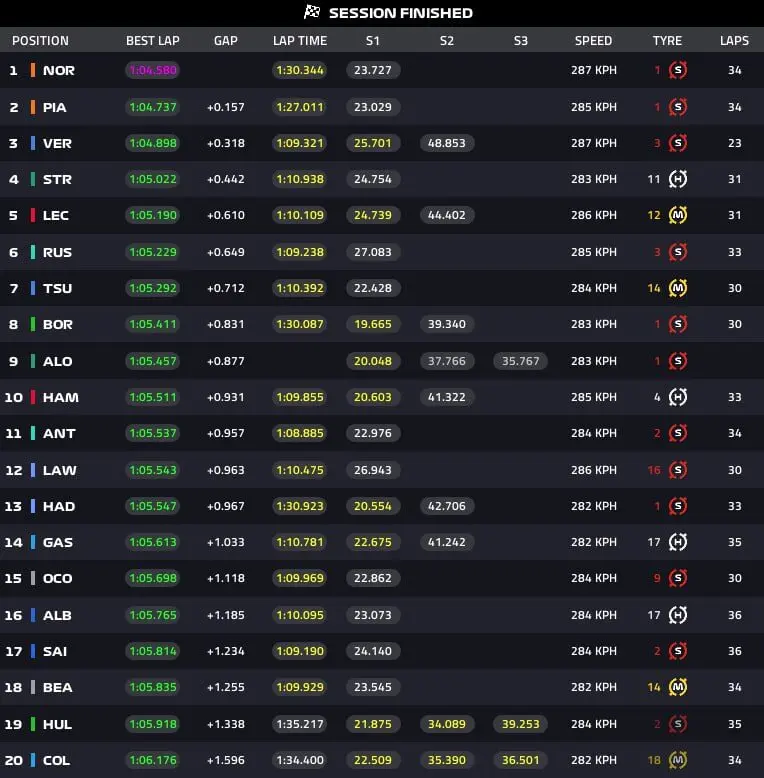This screenshot has width=764, height=778.
Task: Click the checkered flag session icon
Action: tap(312, 12)
